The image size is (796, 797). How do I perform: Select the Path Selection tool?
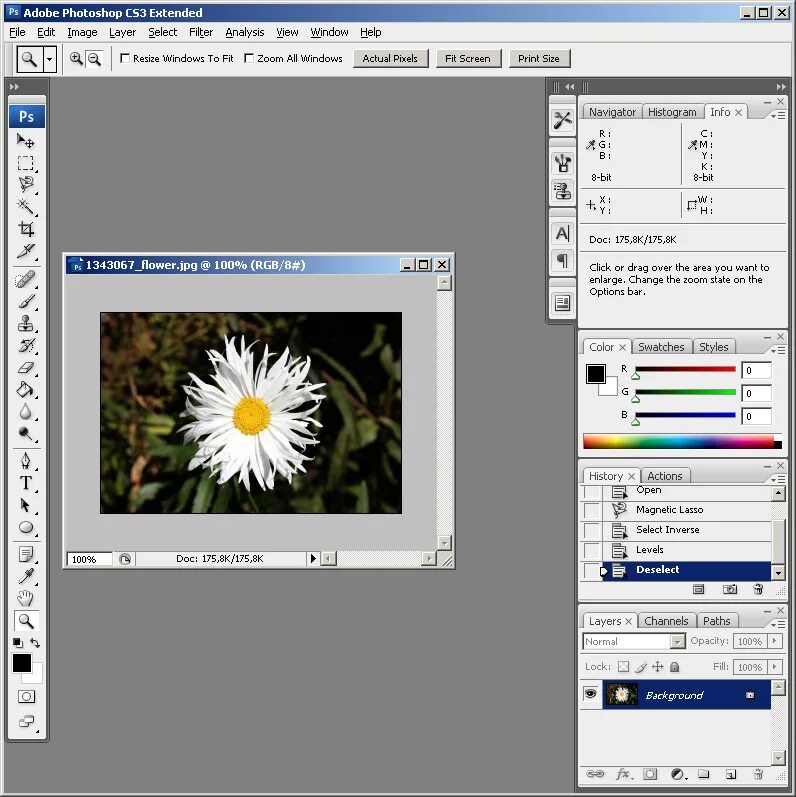(25, 505)
